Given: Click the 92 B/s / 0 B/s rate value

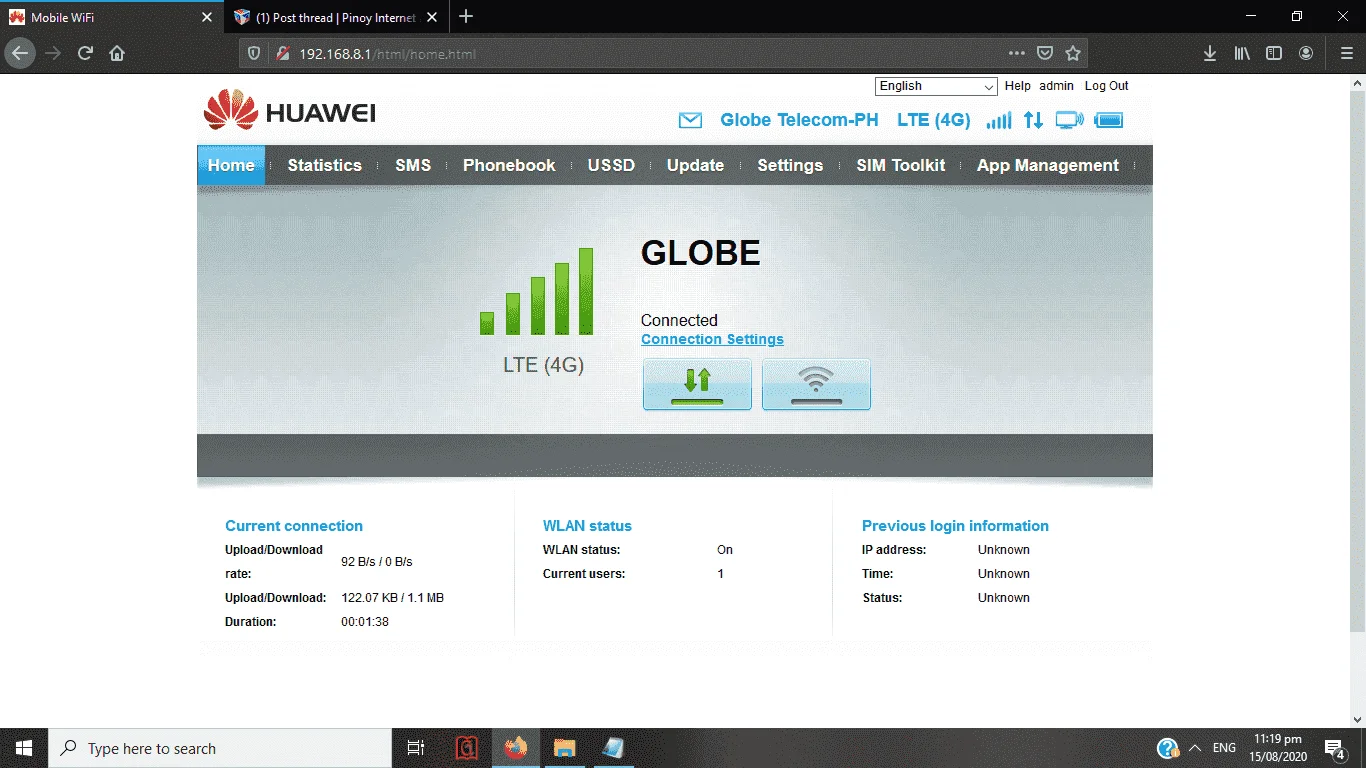Looking at the screenshot, I should [x=377, y=562].
